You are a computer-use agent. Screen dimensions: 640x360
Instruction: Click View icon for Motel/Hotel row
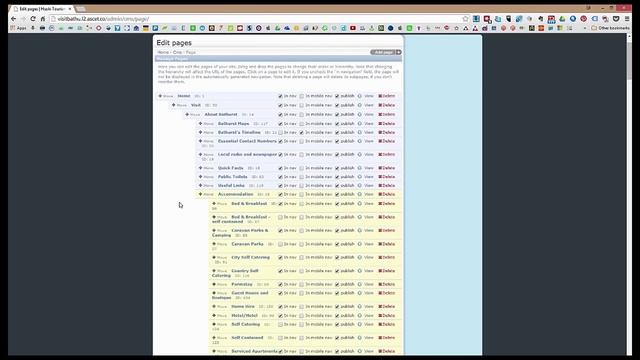360,316
